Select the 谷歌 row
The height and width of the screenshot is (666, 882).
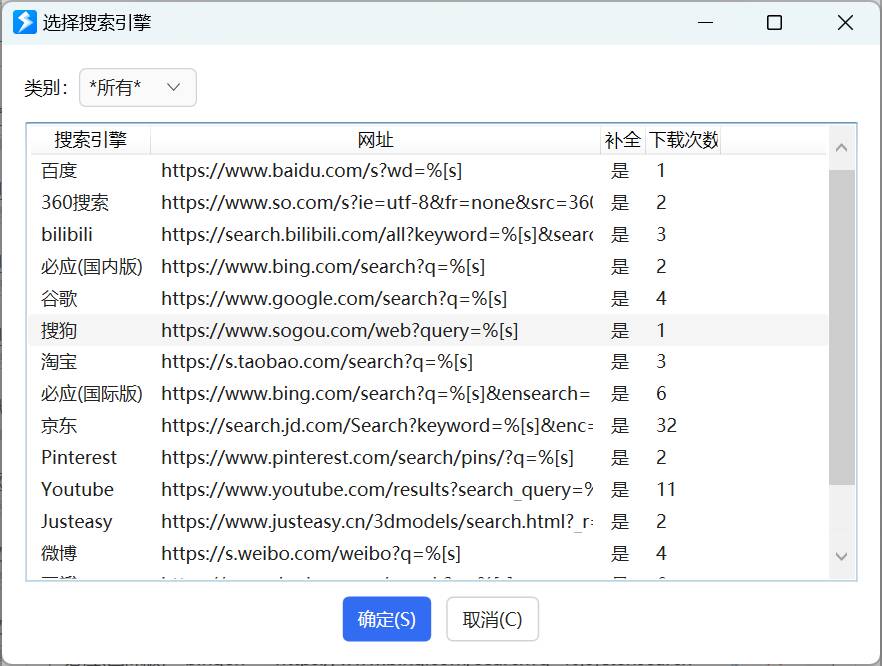pyautogui.click(x=429, y=298)
